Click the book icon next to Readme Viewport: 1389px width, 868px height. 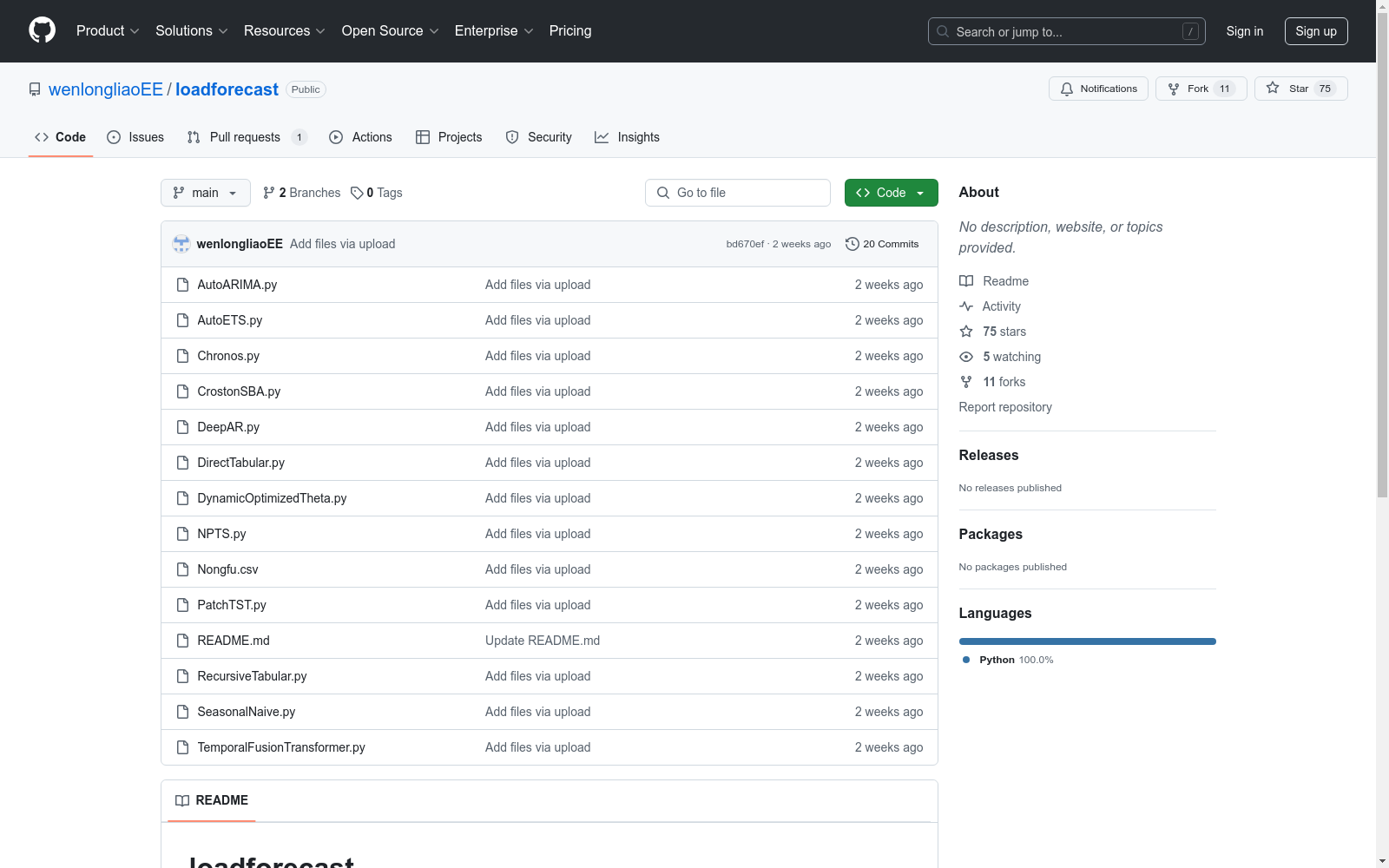click(966, 281)
